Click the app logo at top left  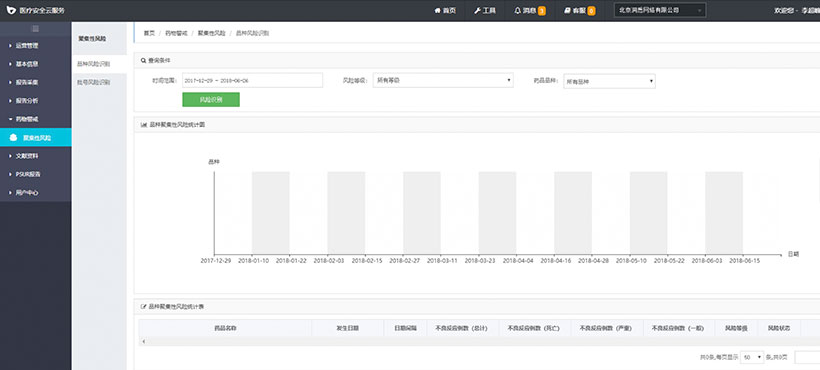click(x=11, y=10)
